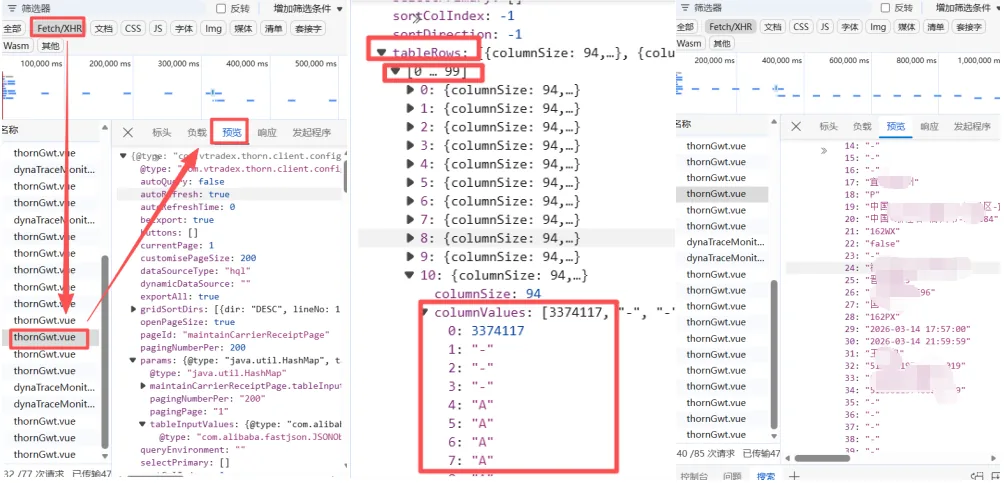Tick the 反转 checkbox in left panel
The image size is (1008, 483).
(x=221, y=8)
